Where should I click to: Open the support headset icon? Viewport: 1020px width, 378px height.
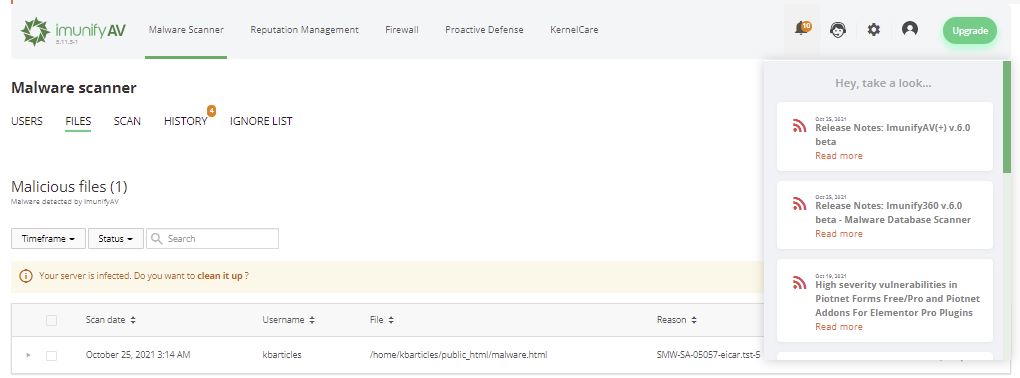[x=838, y=30]
